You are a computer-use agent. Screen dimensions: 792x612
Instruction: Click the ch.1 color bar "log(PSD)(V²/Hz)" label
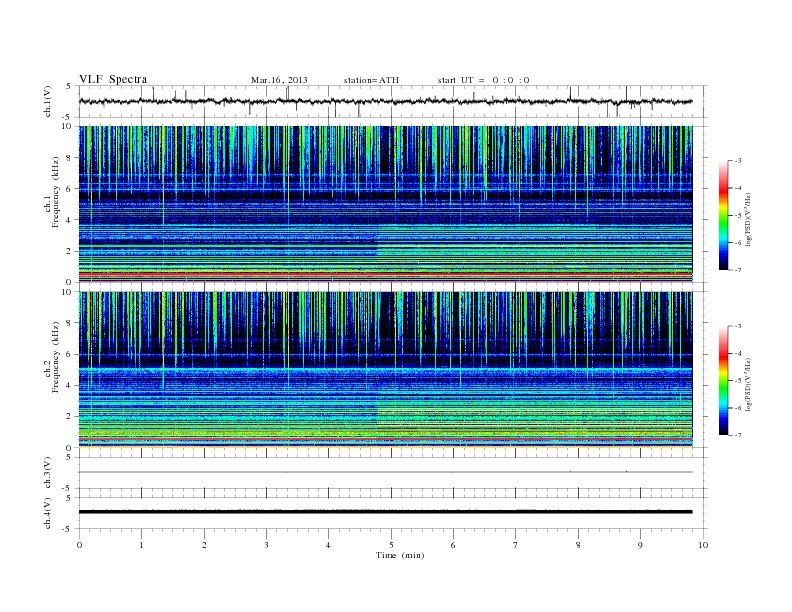tap(748, 220)
